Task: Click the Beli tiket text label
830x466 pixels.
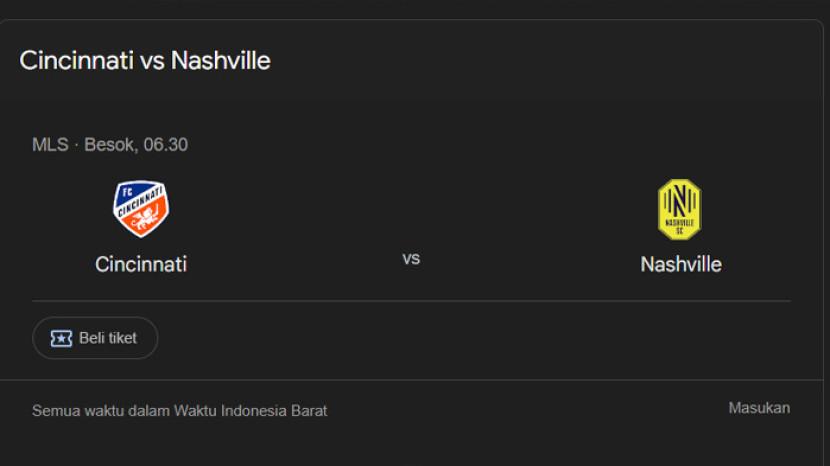Action: 108,338
